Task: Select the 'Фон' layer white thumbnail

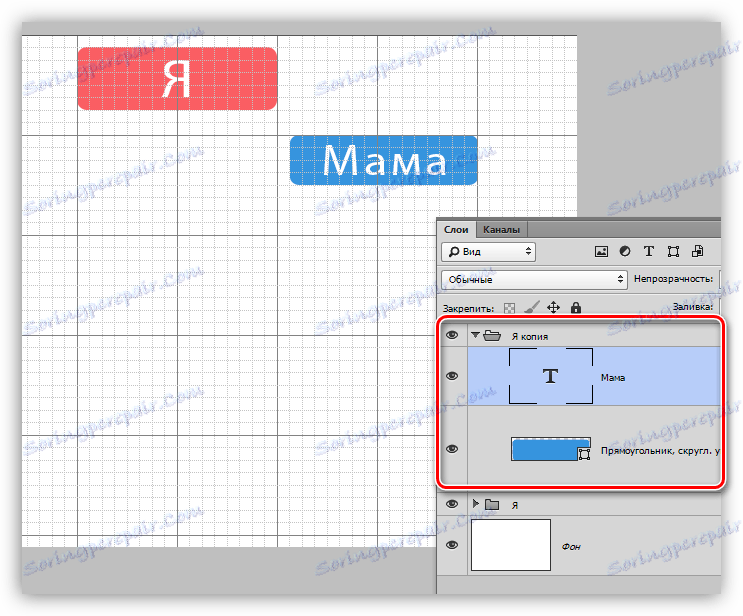Action: (511, 545)
